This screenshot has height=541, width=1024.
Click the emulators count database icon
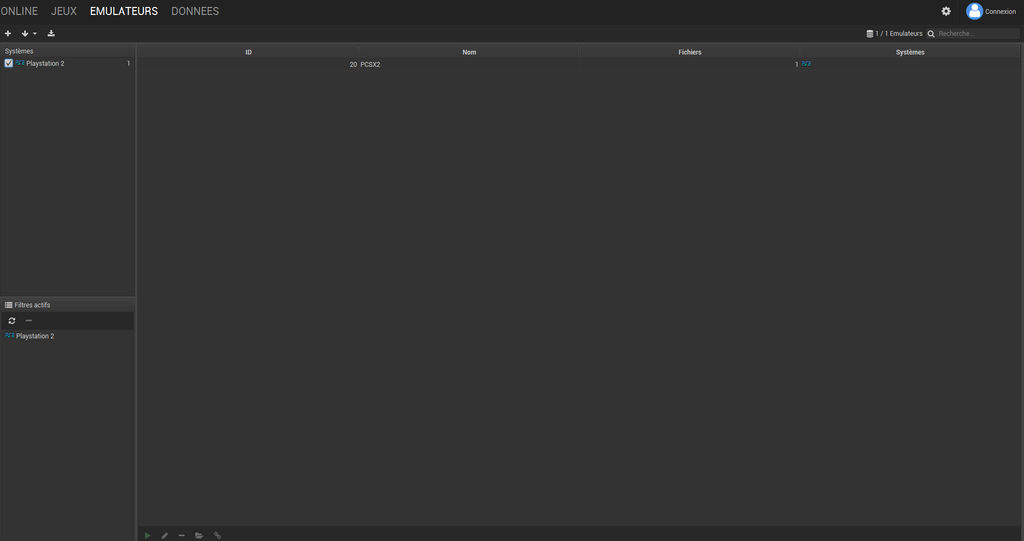point(870,34)
